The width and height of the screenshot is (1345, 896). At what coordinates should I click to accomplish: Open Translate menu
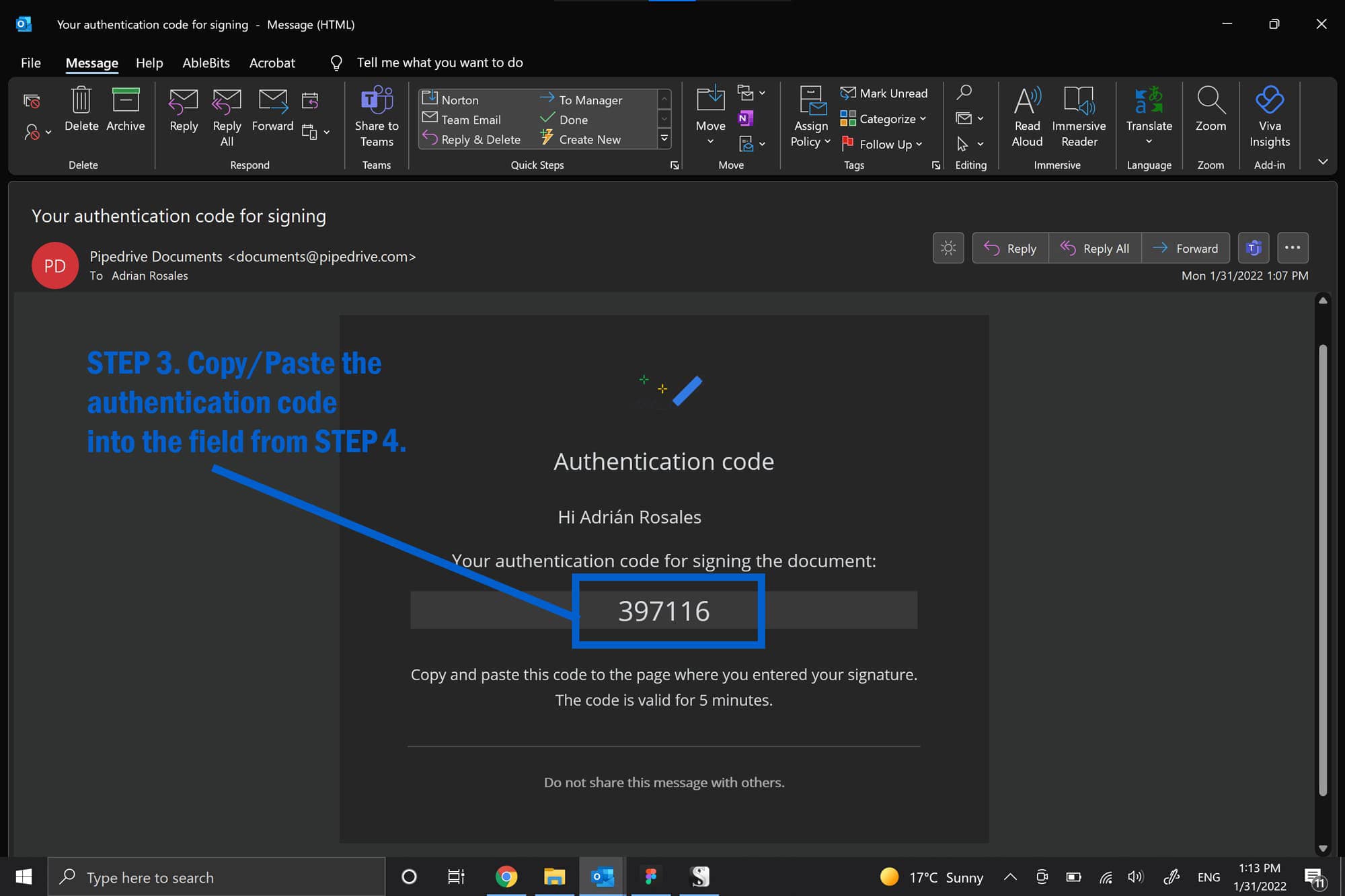[1149, 117]
